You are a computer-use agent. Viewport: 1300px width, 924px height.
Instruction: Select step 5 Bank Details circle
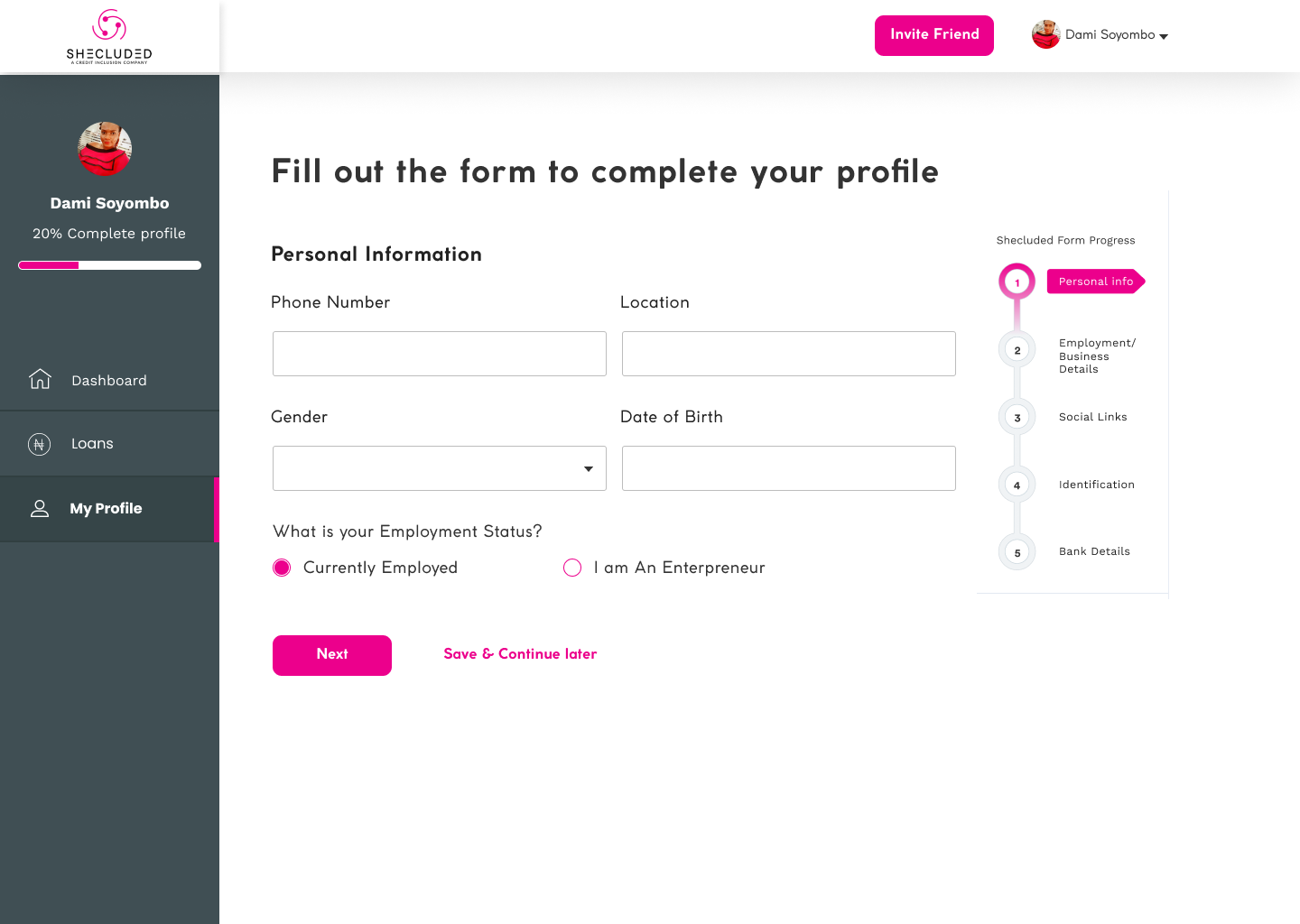[x=1017, y=552]
